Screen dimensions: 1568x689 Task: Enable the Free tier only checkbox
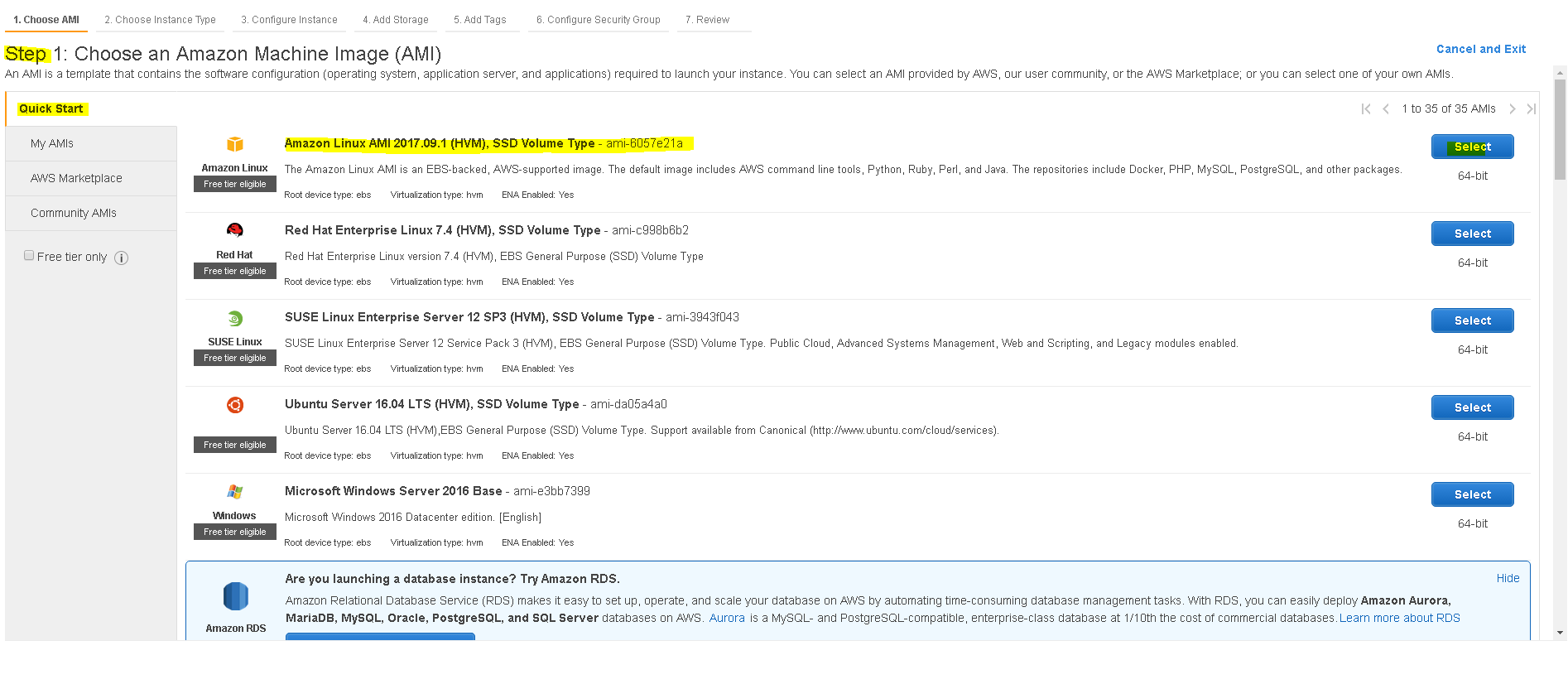point(29,255)
